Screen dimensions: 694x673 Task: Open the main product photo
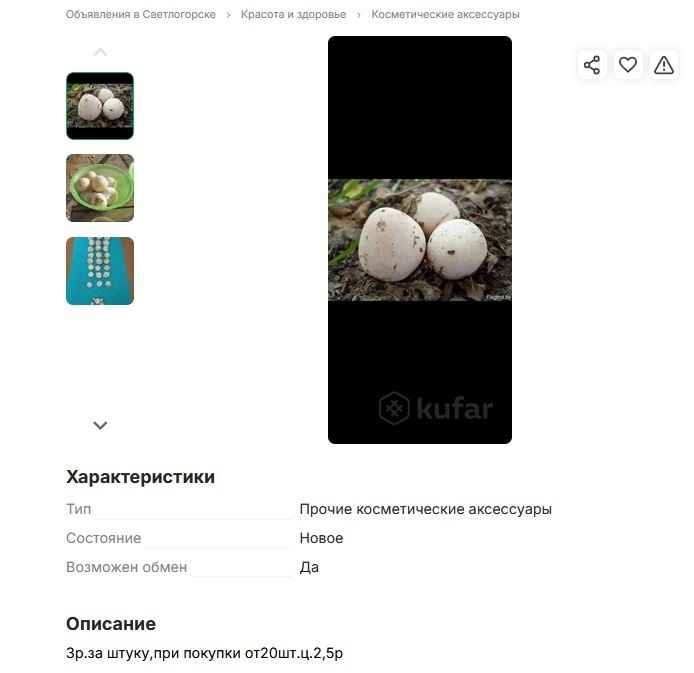point(420,240)
